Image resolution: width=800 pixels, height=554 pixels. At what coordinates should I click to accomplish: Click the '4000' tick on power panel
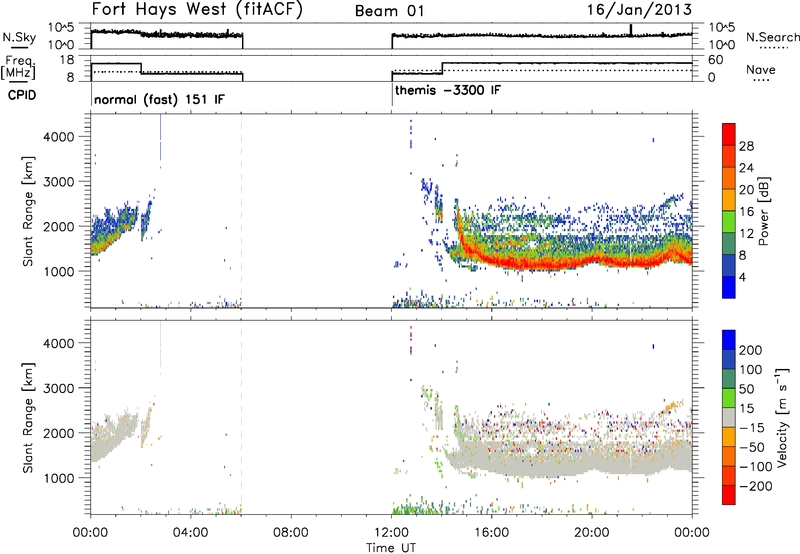tap(58, 137)
